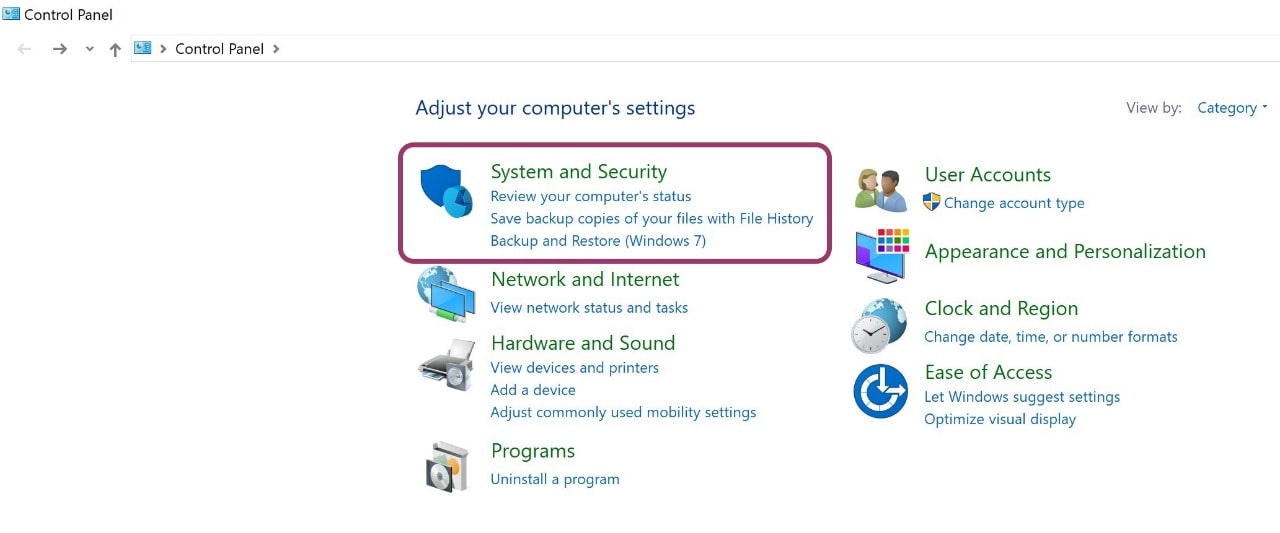Expand the recent locations chevron
Viewport: 1280px width, 533px height.
click(x=89, y=49)
